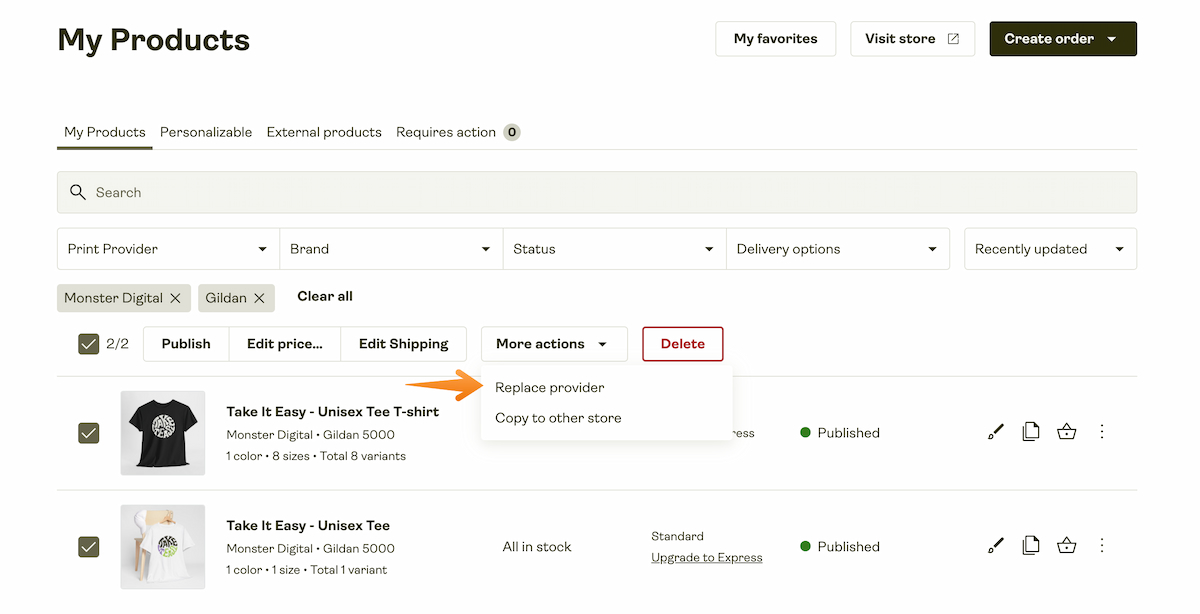
Task: Click the red Delete button
Action: [682, 343]
